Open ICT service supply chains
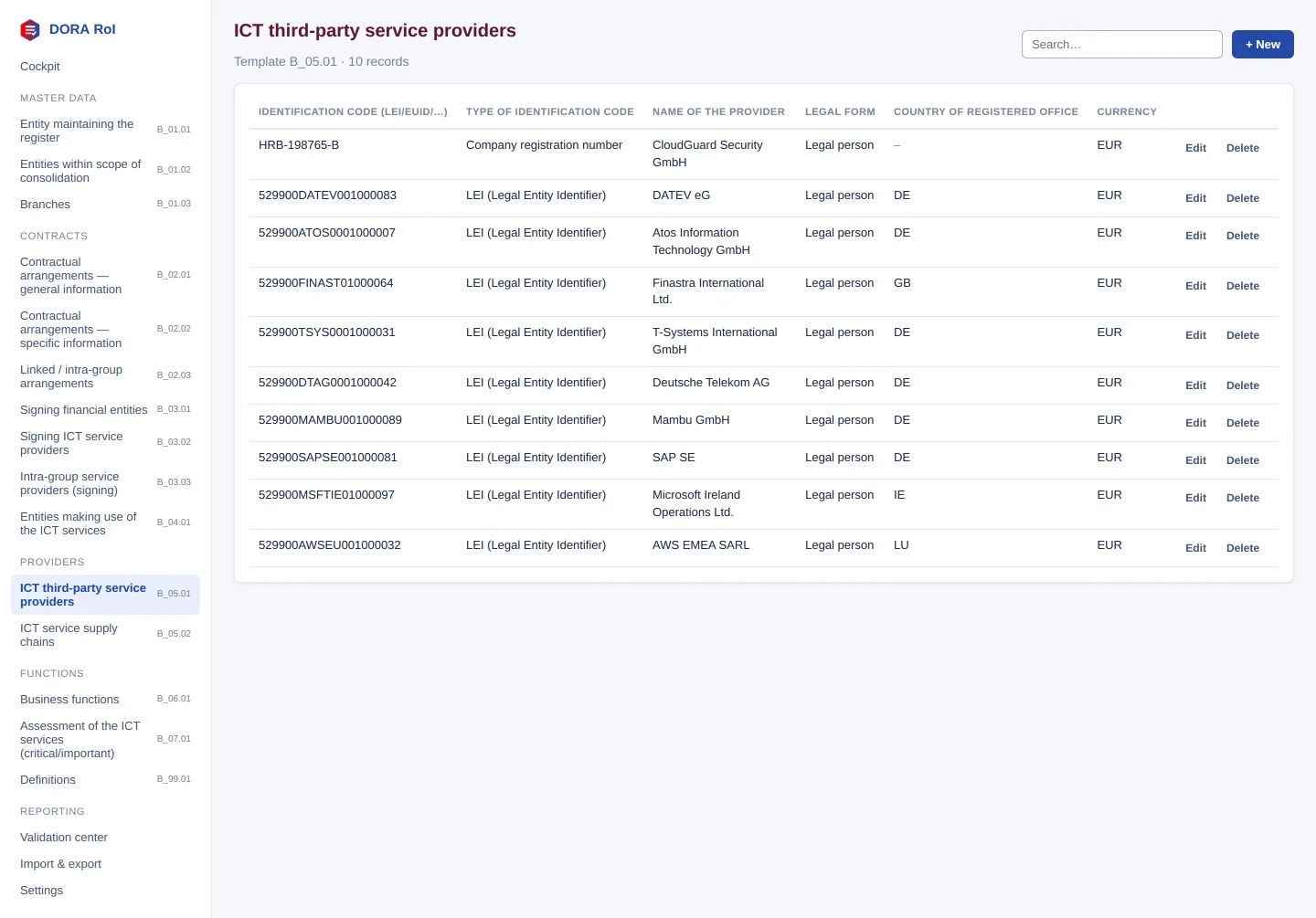 105,635
